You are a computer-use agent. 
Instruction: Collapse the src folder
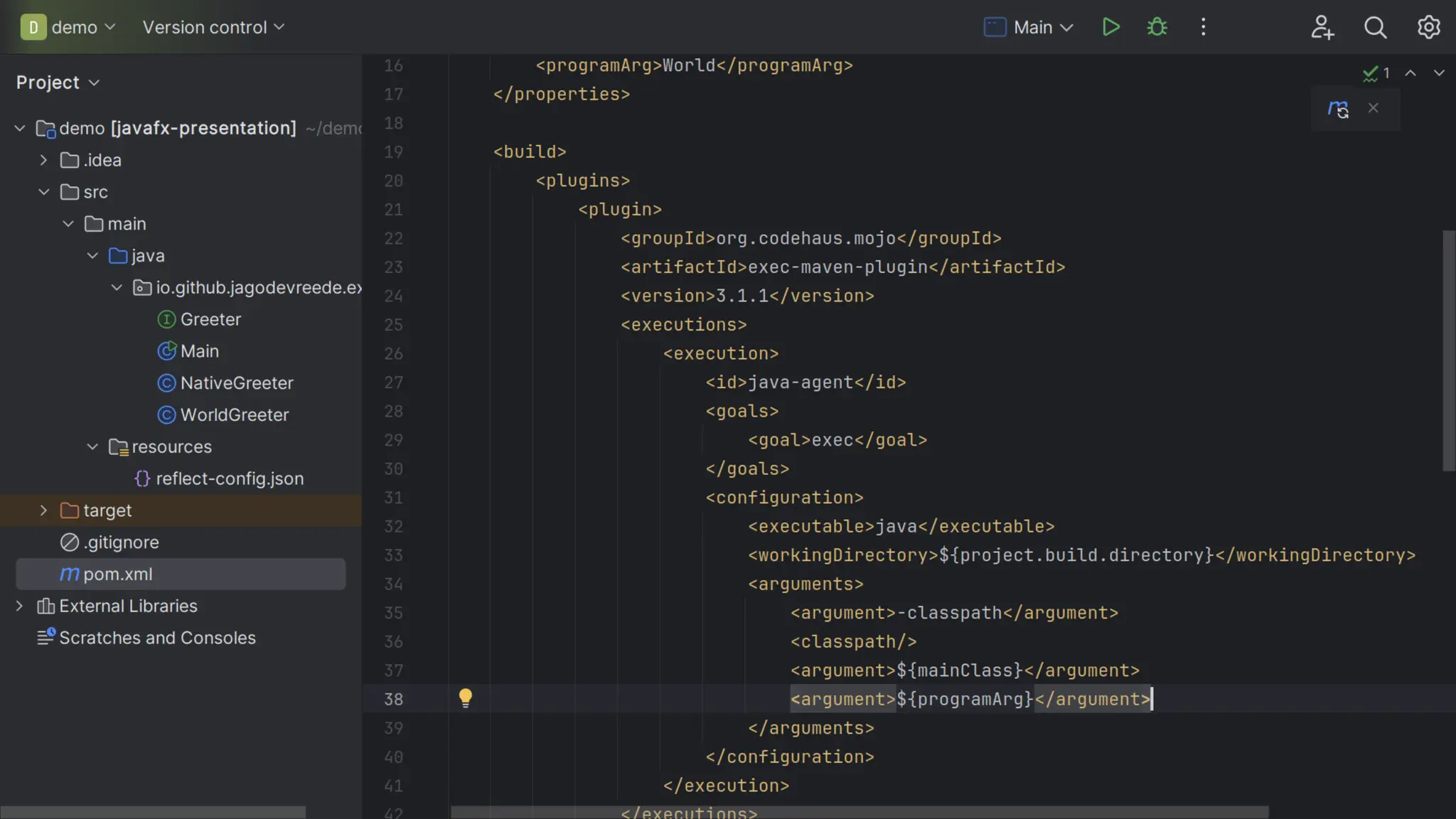[43, 192]
